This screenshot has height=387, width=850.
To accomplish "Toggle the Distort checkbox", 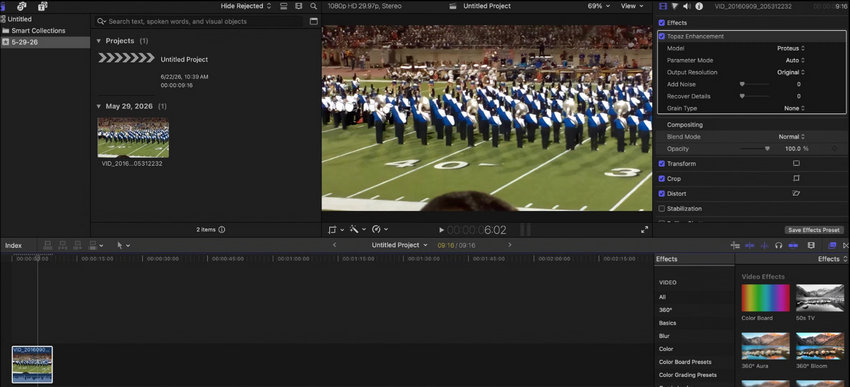I will pos(661,193).
